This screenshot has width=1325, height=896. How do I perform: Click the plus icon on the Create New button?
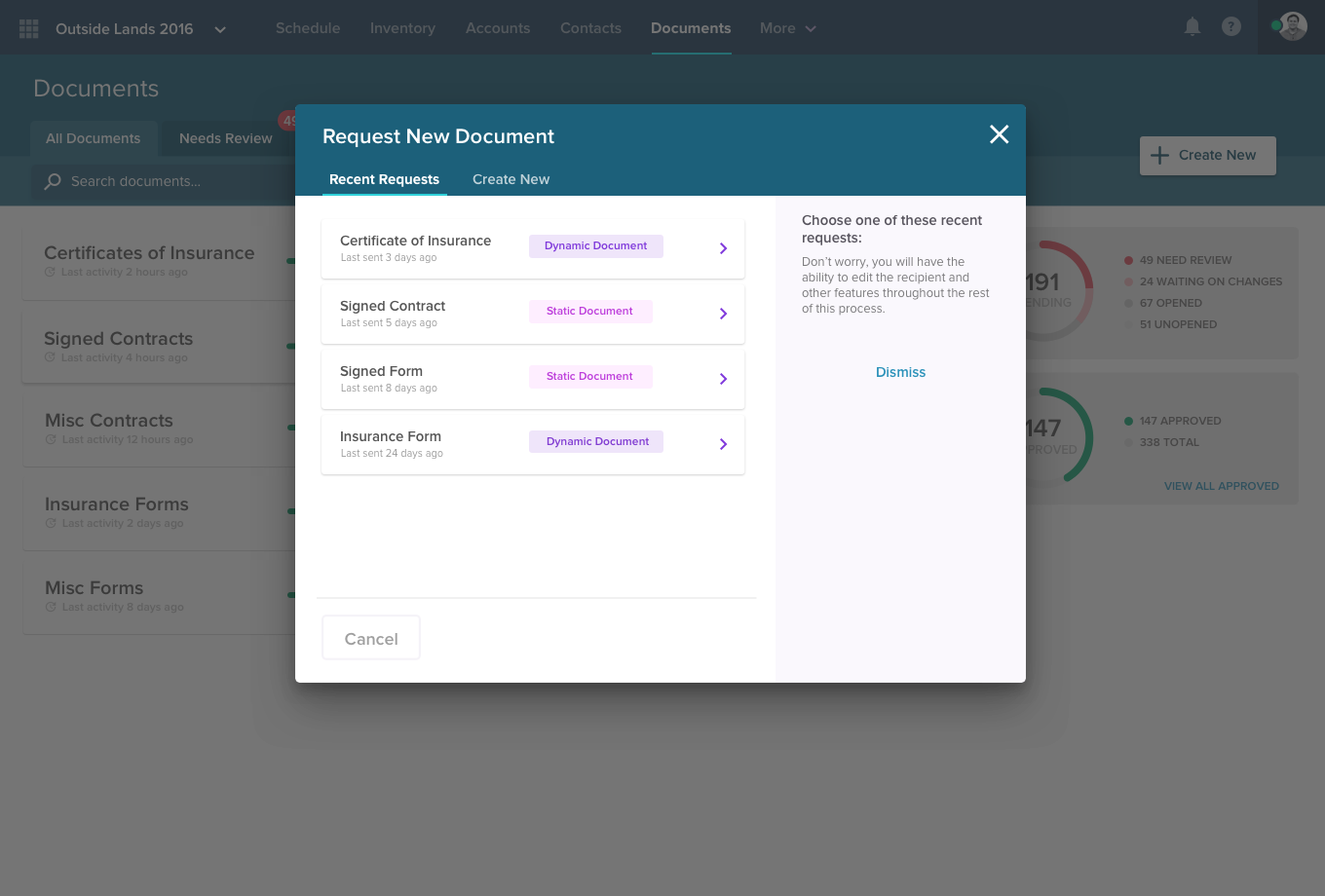(x=1159, y=155)
